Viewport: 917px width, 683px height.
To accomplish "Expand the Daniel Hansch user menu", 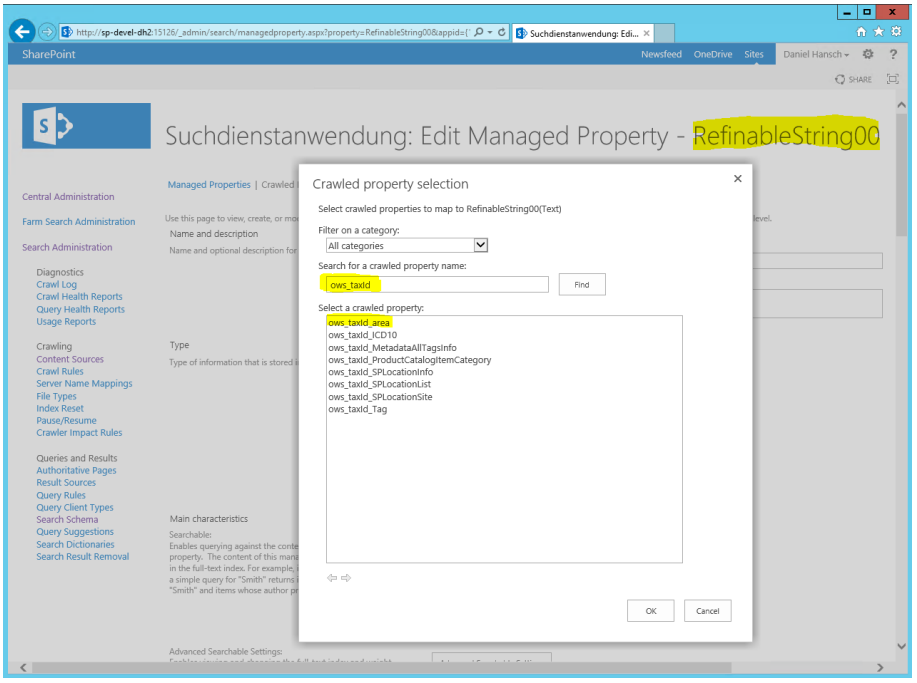I will (x=816, y=55).
